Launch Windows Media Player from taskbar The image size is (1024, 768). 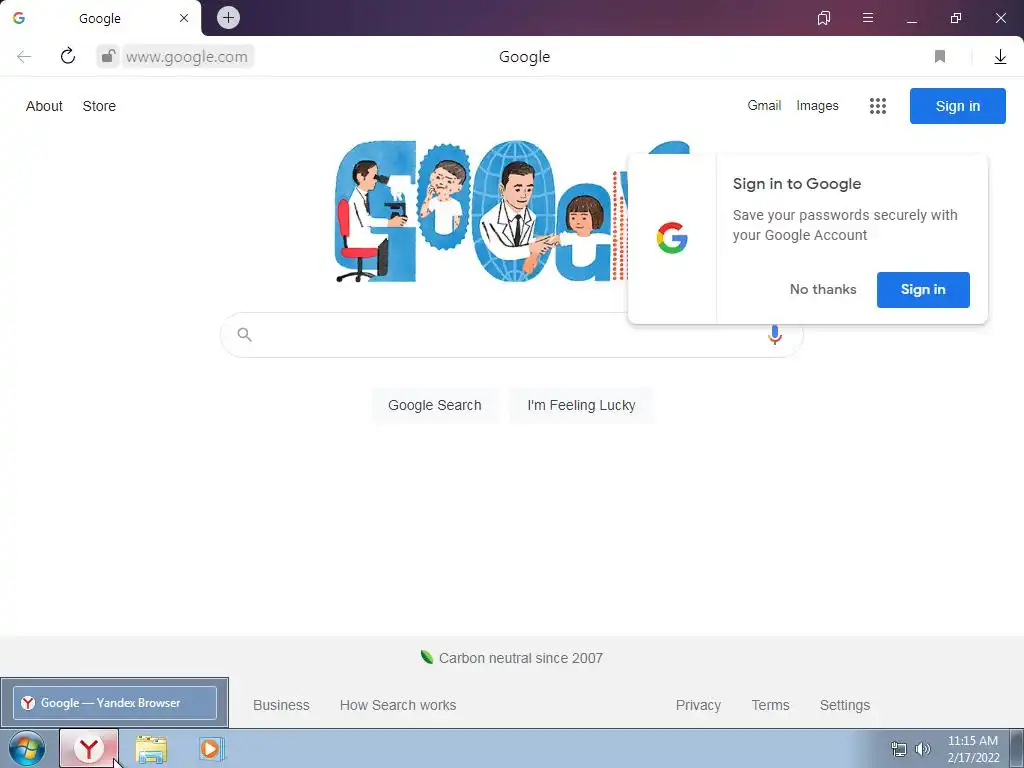(x=211, y=748)
